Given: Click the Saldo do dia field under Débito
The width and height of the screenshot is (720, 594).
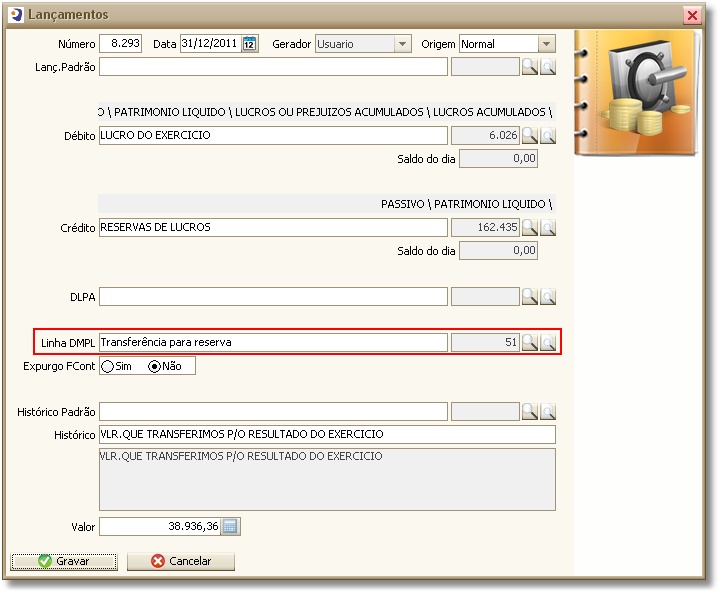Looking at the screenshot, I should click(498, 159).
